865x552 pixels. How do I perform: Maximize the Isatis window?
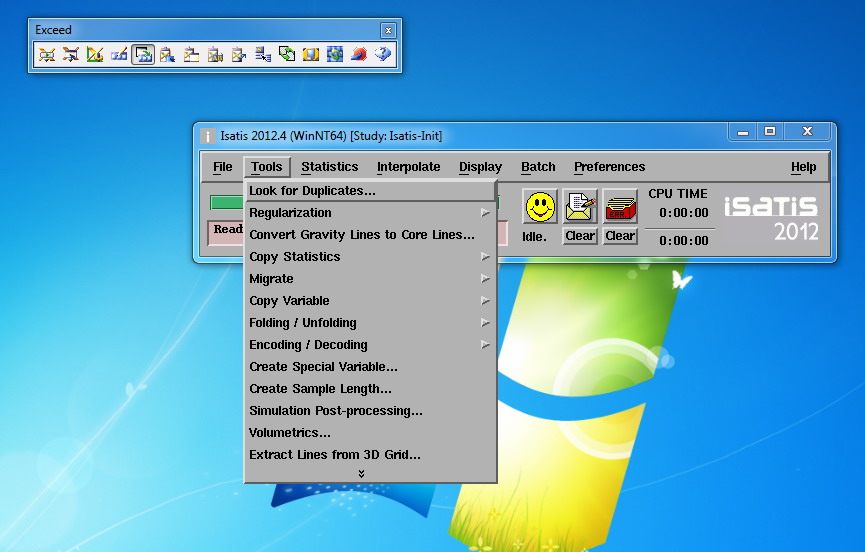click(x=770, y=131)
